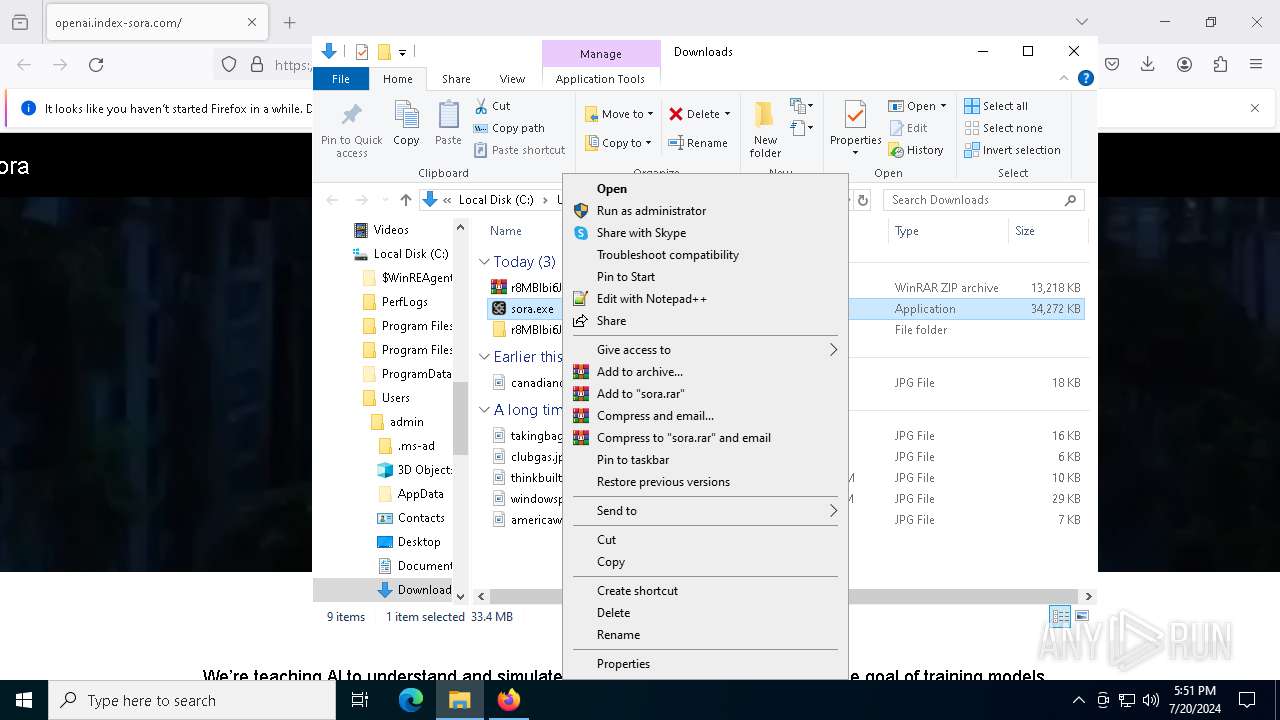
Task: Click the navigation pane scroll-down arrow
Action: [x=460, y=596]
